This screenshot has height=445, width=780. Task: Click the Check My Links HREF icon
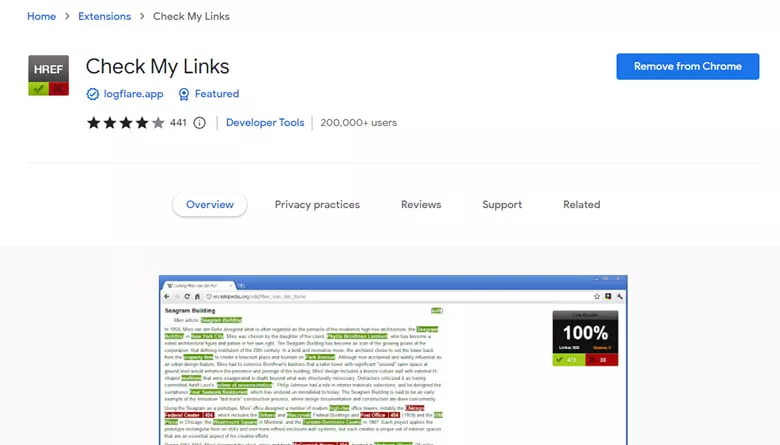tap(48, 76)
